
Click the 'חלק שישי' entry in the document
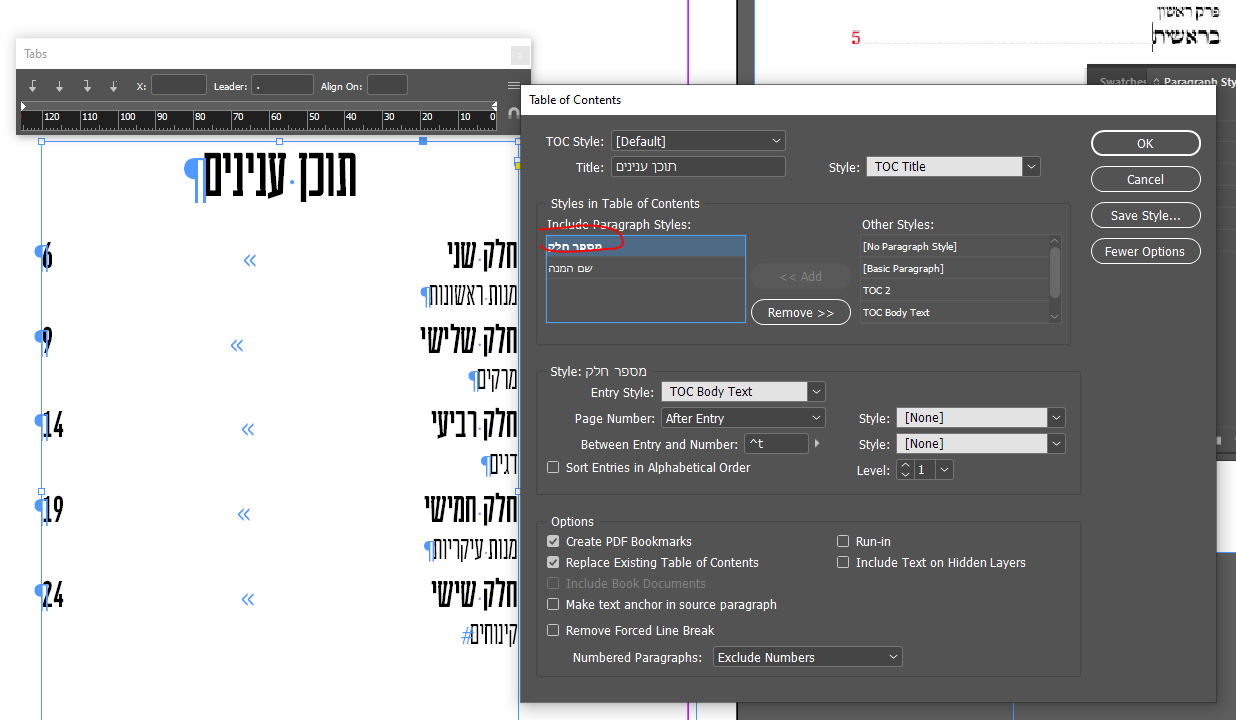[475, 594]
